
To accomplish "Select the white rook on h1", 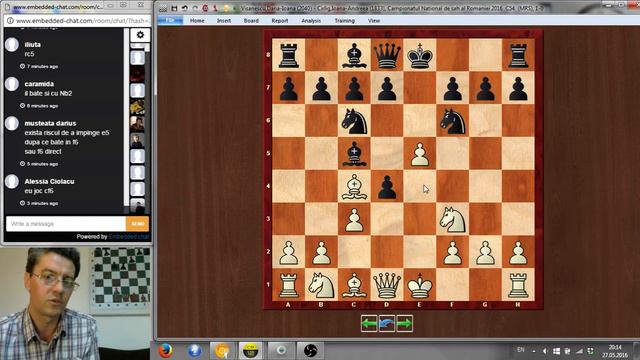I will click(x=518, y=284).
